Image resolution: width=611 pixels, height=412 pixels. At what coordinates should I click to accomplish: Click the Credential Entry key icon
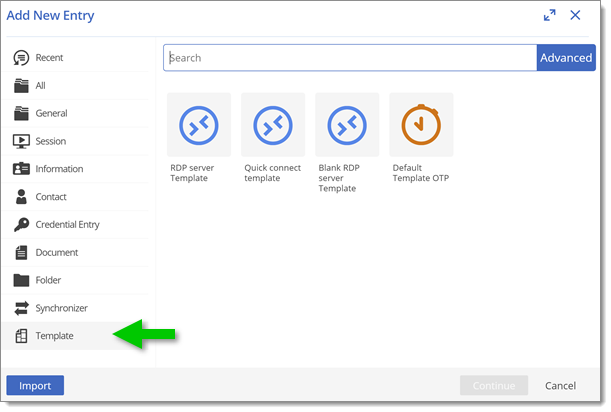(x=21, y=225)
